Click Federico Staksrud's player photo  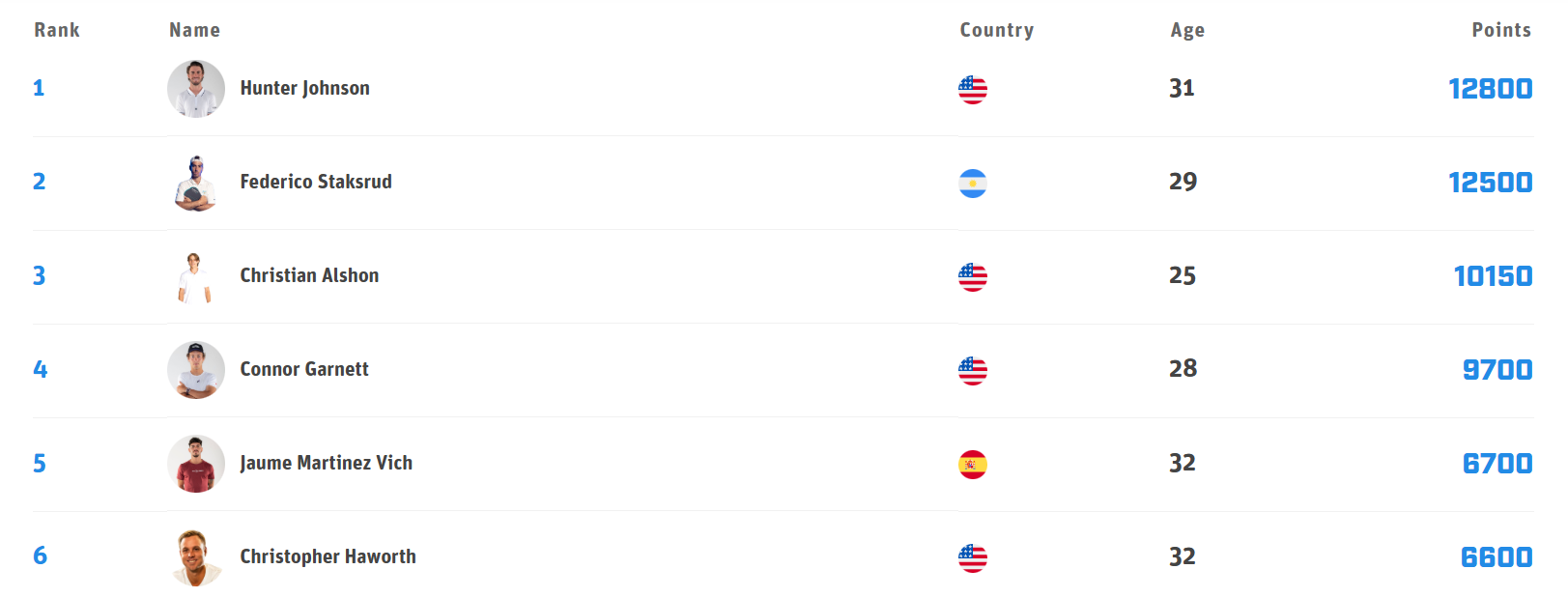(196, 183)
